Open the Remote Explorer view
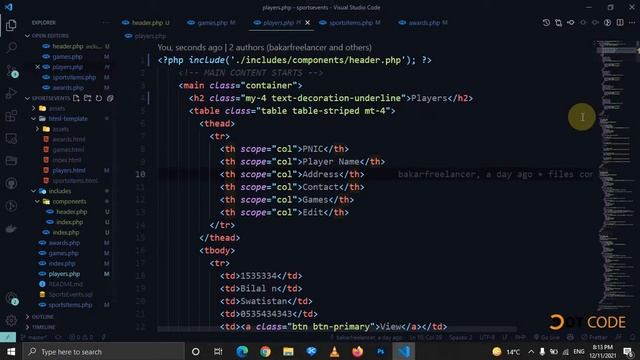The width and height of the screenshot is (640, 360). 11,138
